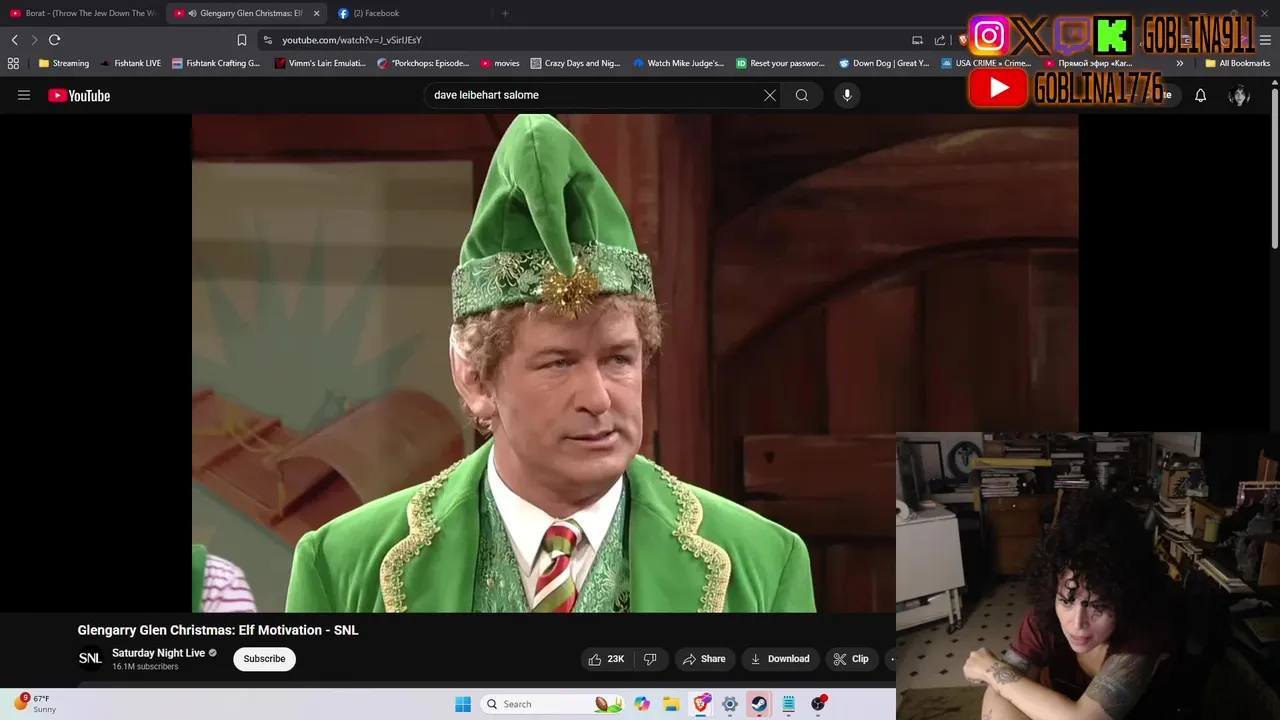Open Windows Start menu

click(x=463, y=704)
